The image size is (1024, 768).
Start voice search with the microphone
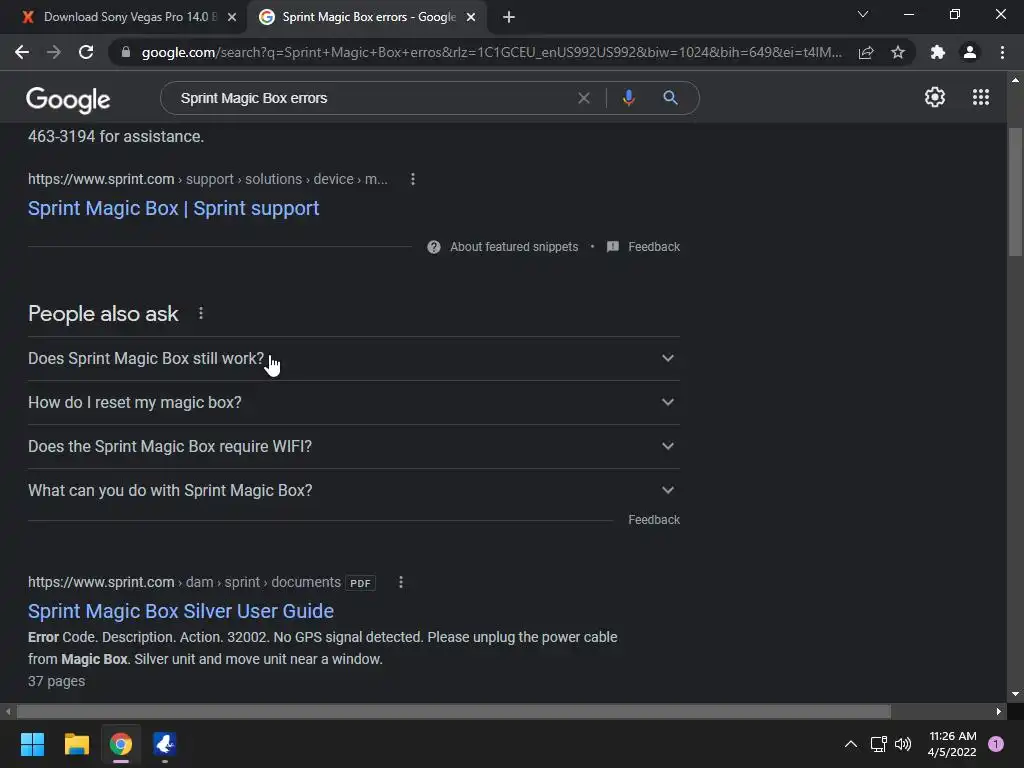(628, 98)
